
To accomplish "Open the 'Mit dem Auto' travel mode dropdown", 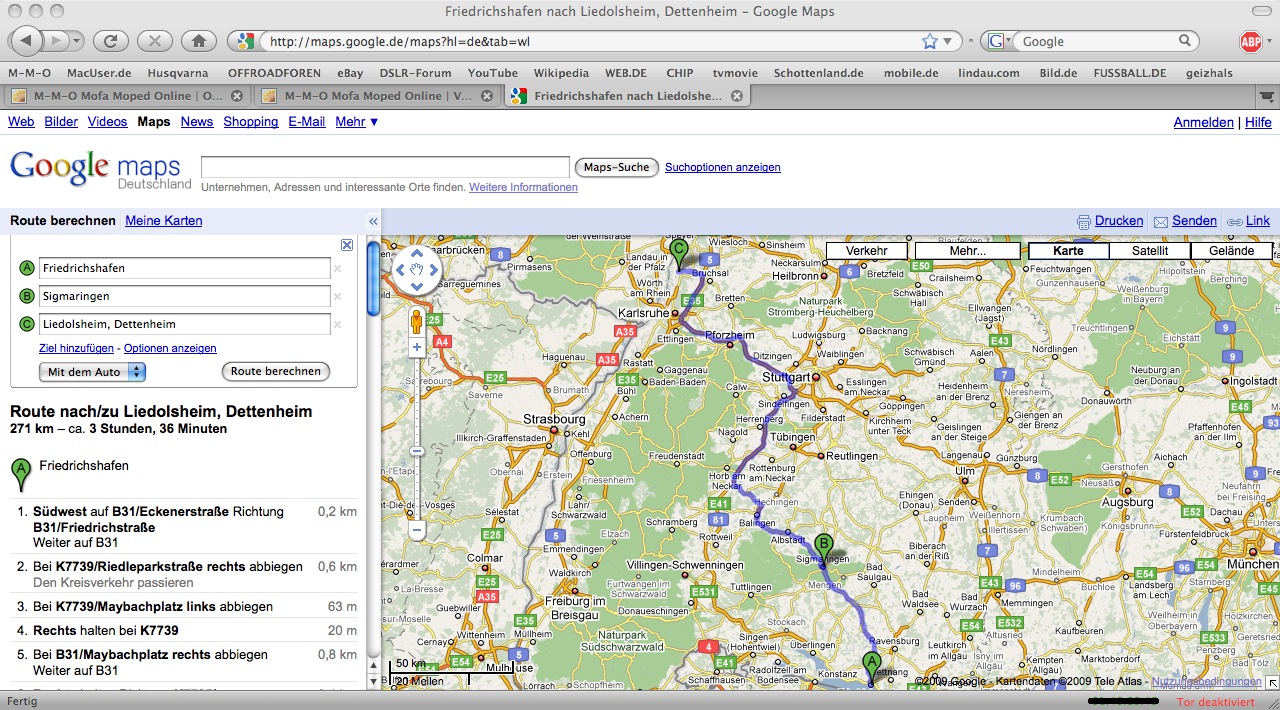I will point(92,372).
